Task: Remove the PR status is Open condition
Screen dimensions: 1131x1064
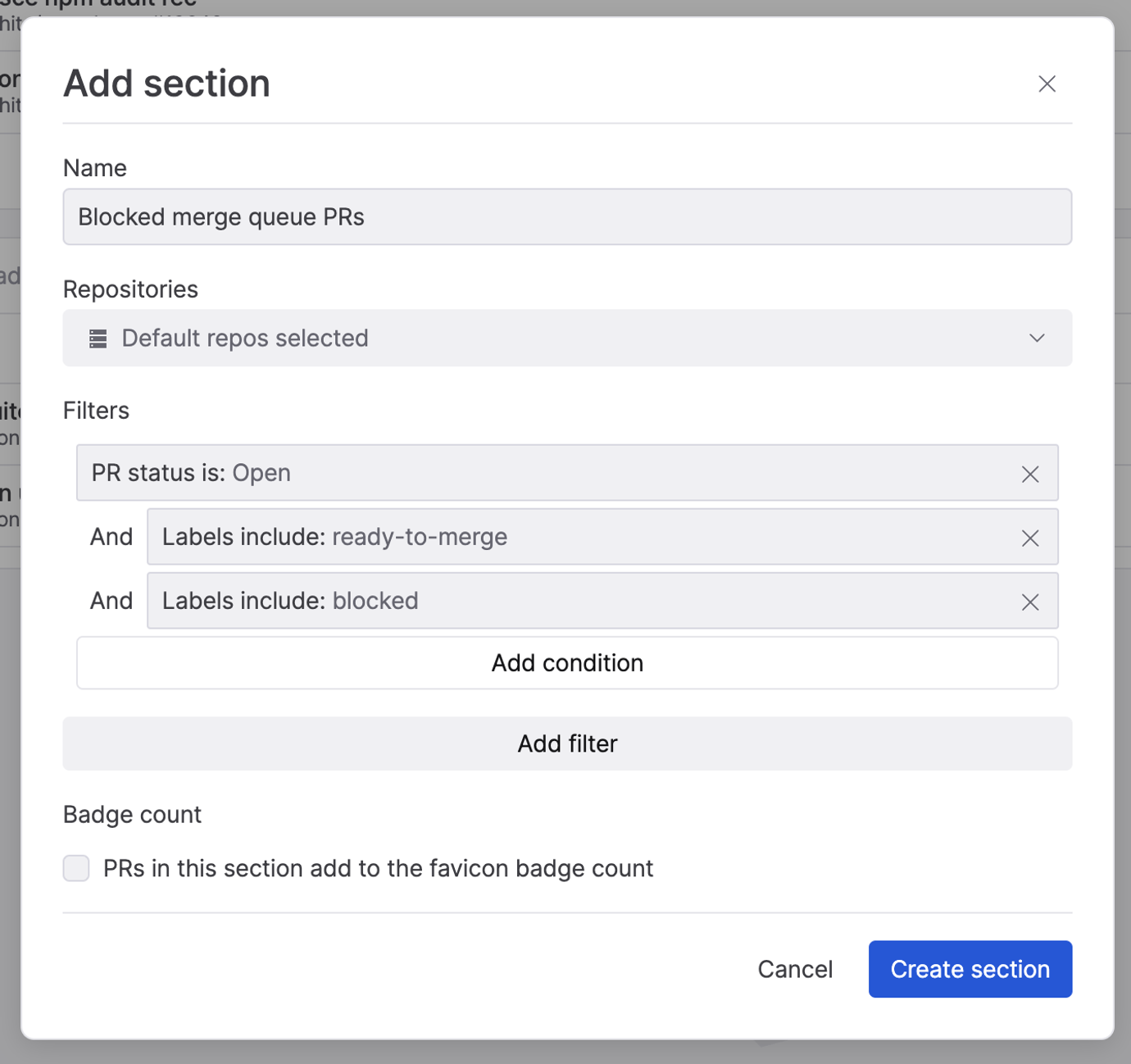Action: click(1030, 474)
